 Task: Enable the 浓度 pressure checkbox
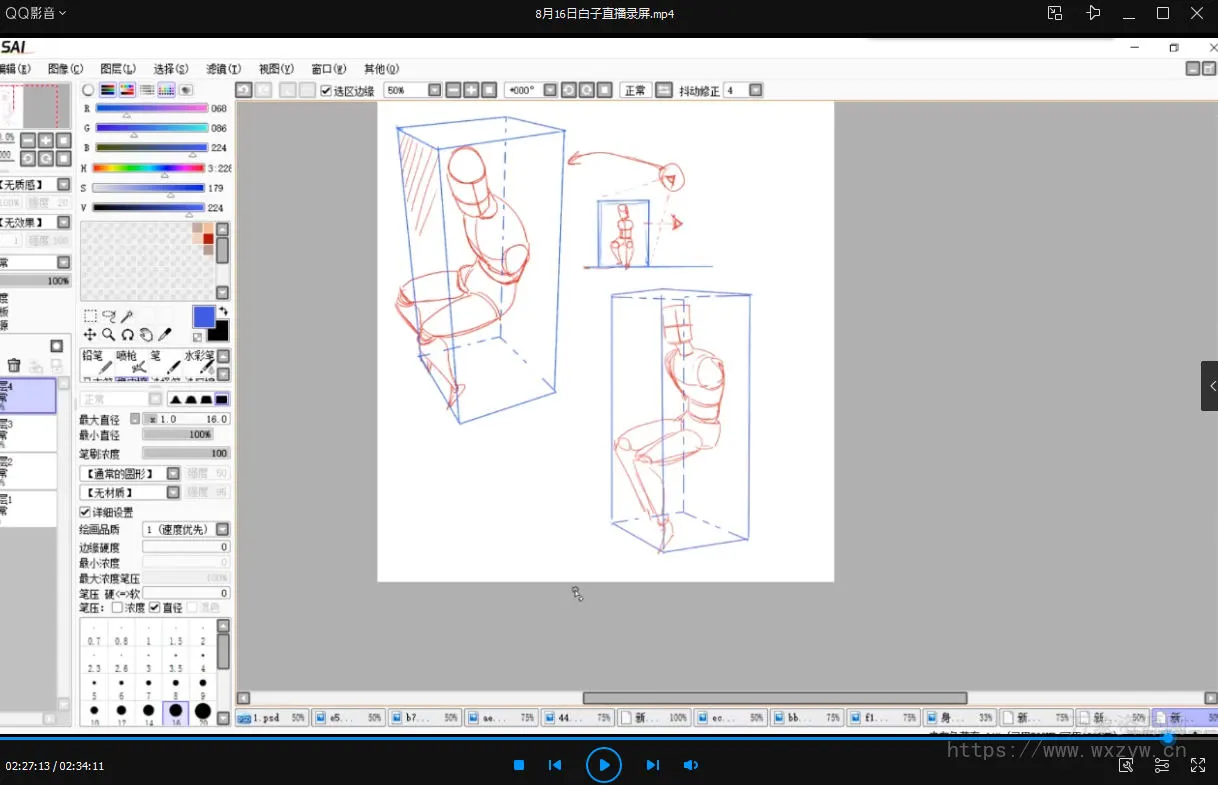pos(117,607)
